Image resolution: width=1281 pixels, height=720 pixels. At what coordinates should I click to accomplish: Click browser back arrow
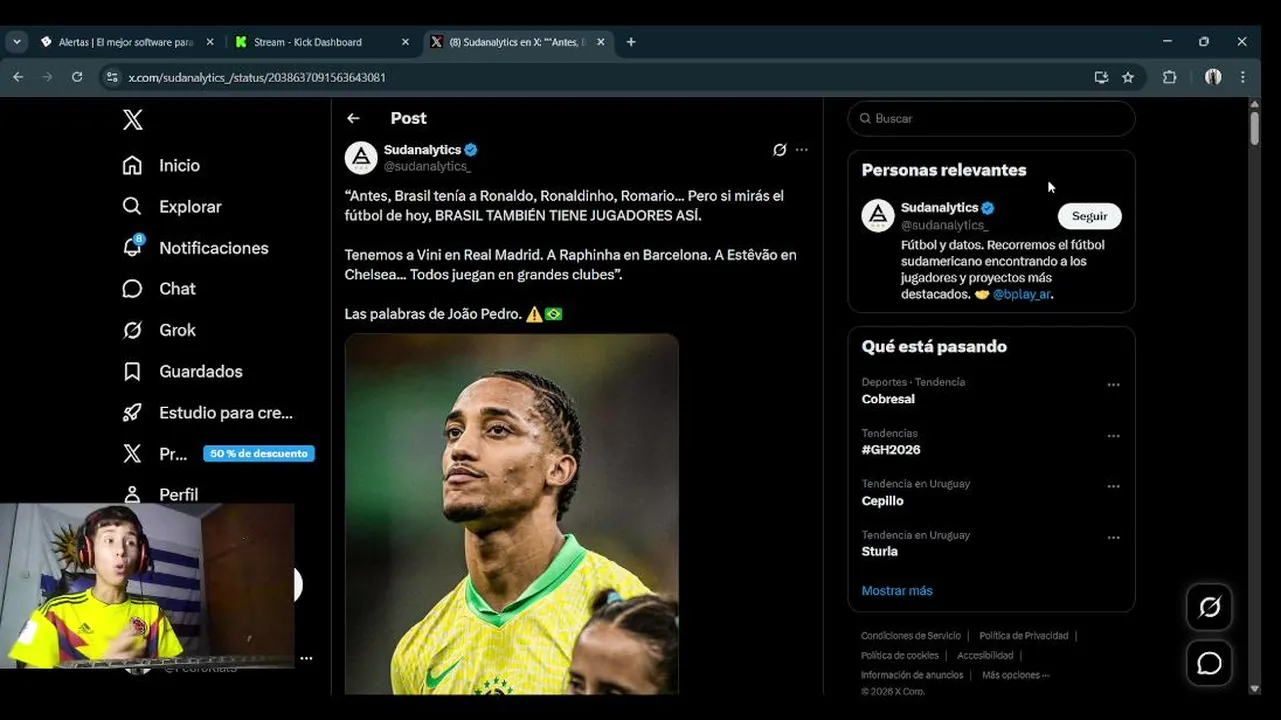[x=17, y=77]
